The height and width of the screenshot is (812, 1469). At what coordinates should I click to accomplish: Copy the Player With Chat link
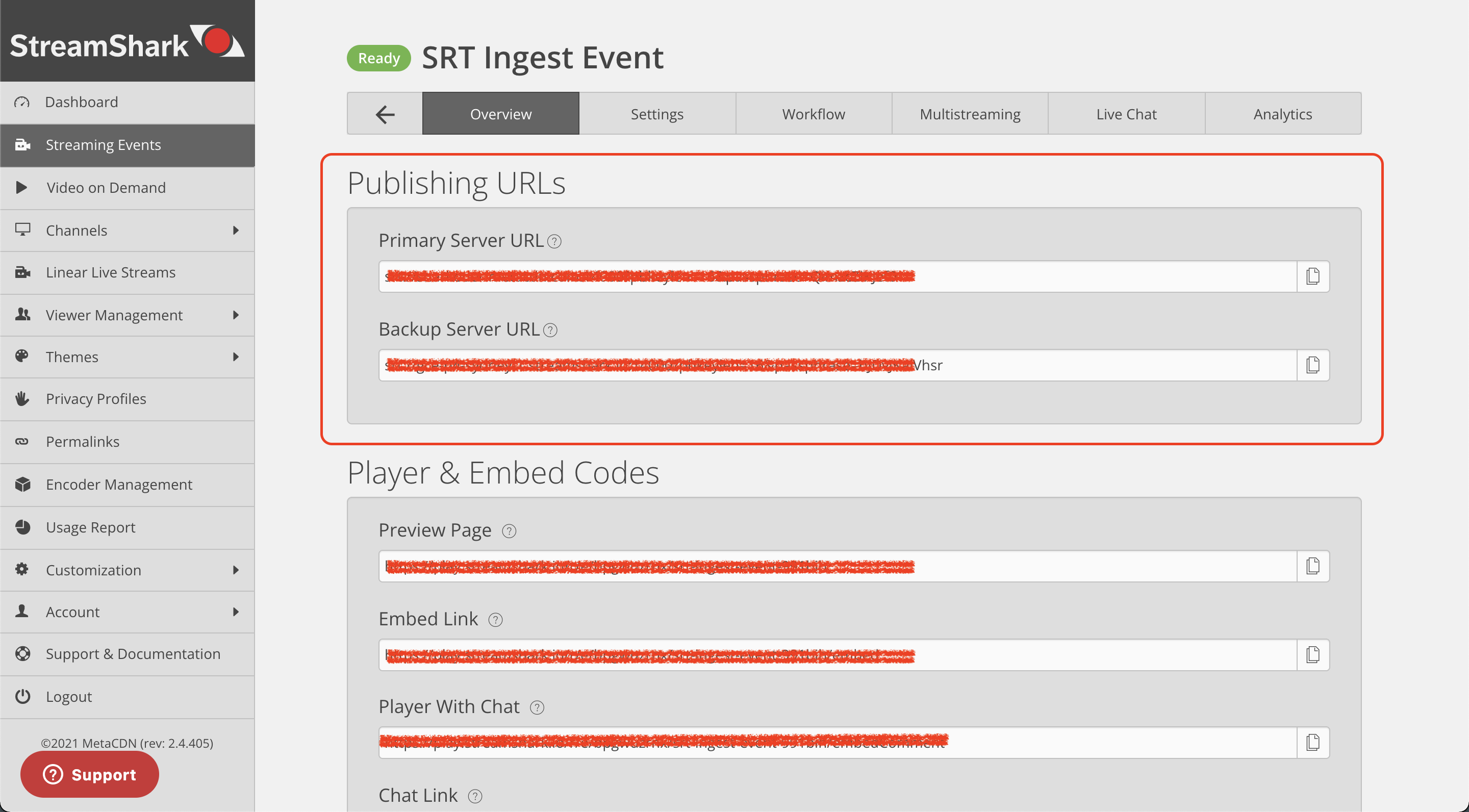(x=1312, y=743)
